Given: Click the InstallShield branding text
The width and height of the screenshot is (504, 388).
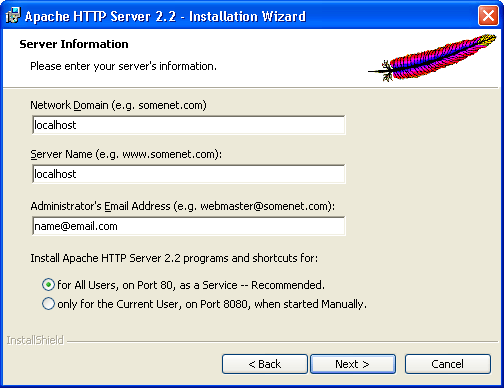Looking at the screenshot, I should click(x=35, y=340).
